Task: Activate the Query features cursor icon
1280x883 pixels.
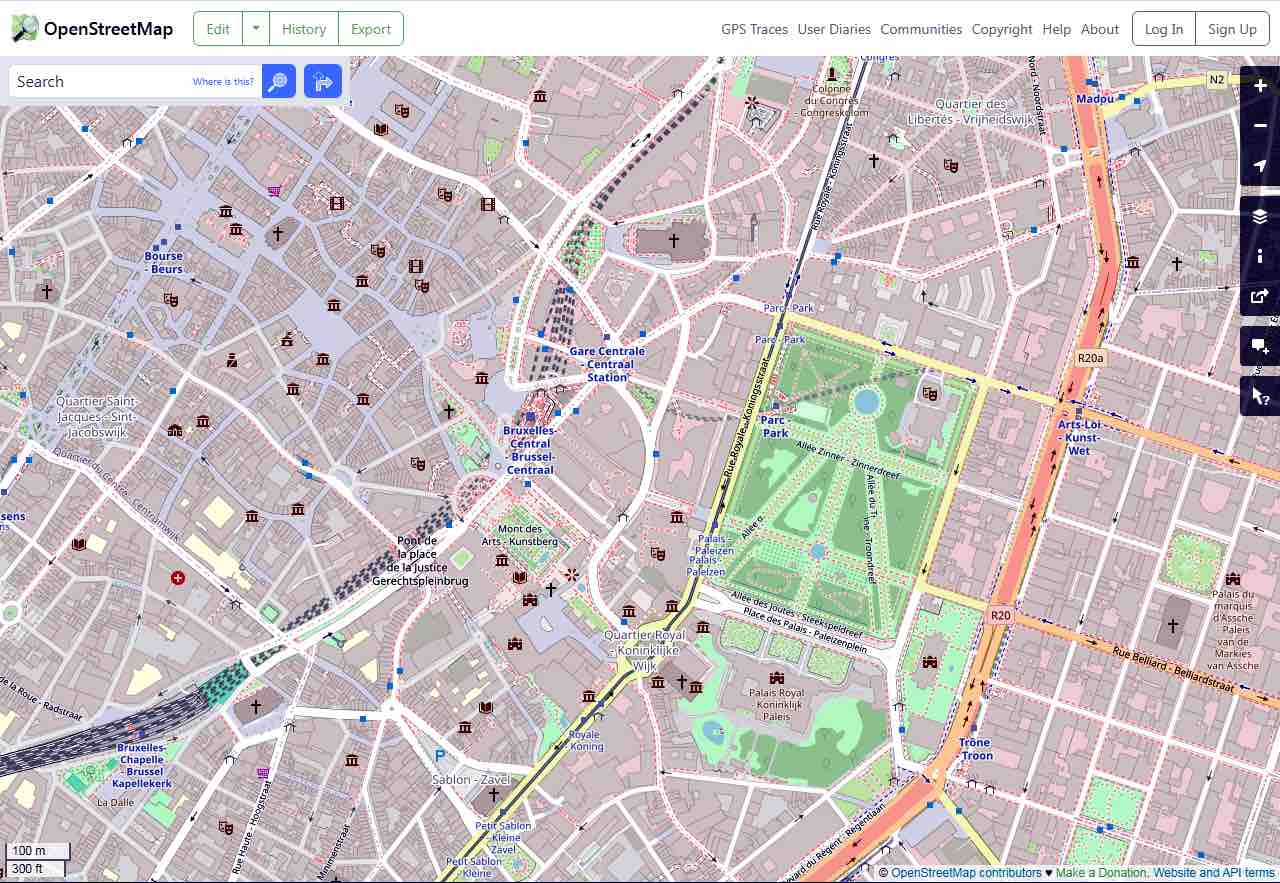Action: click(x=1260, y=396)
